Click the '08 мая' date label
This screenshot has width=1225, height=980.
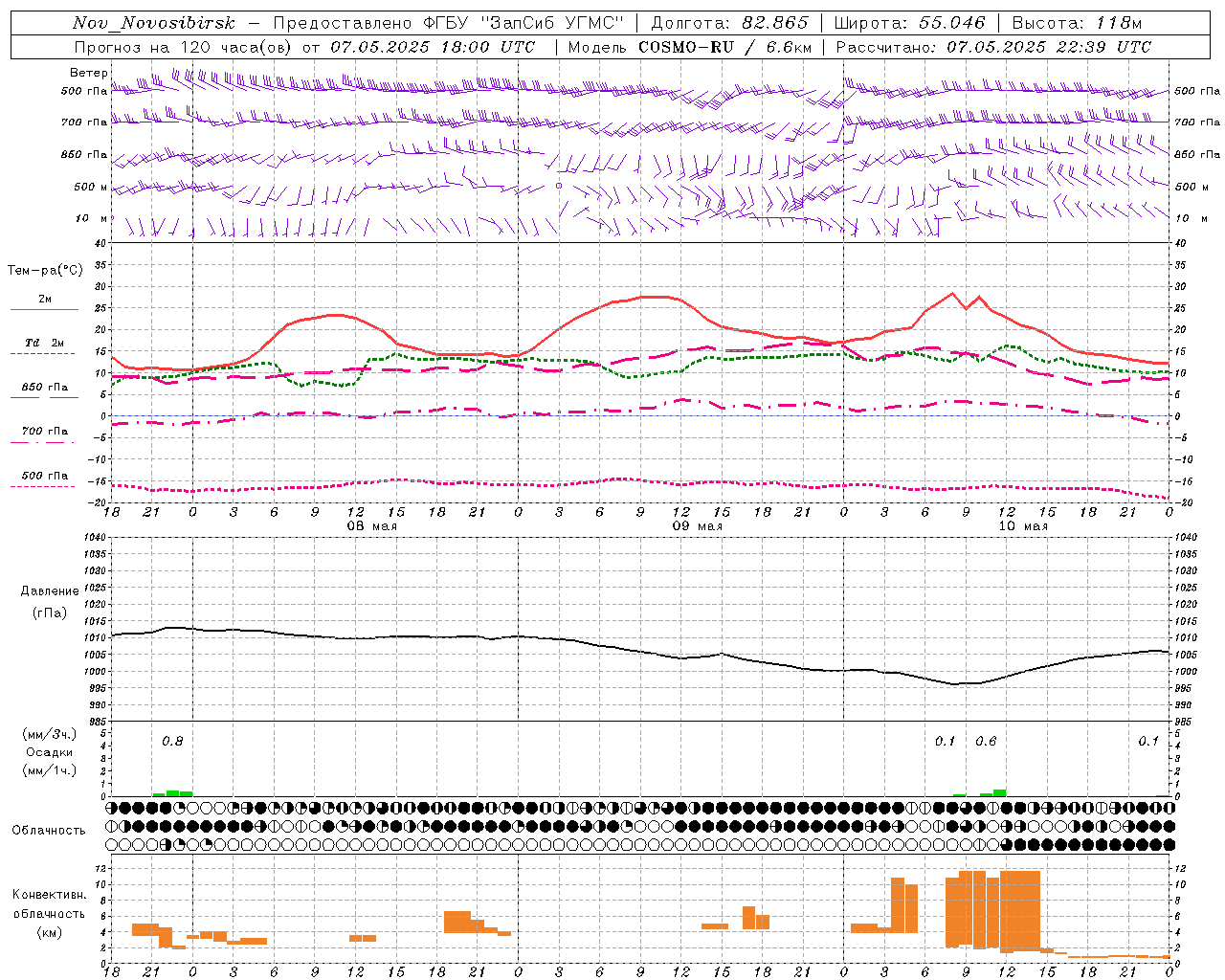click(372, 526)
